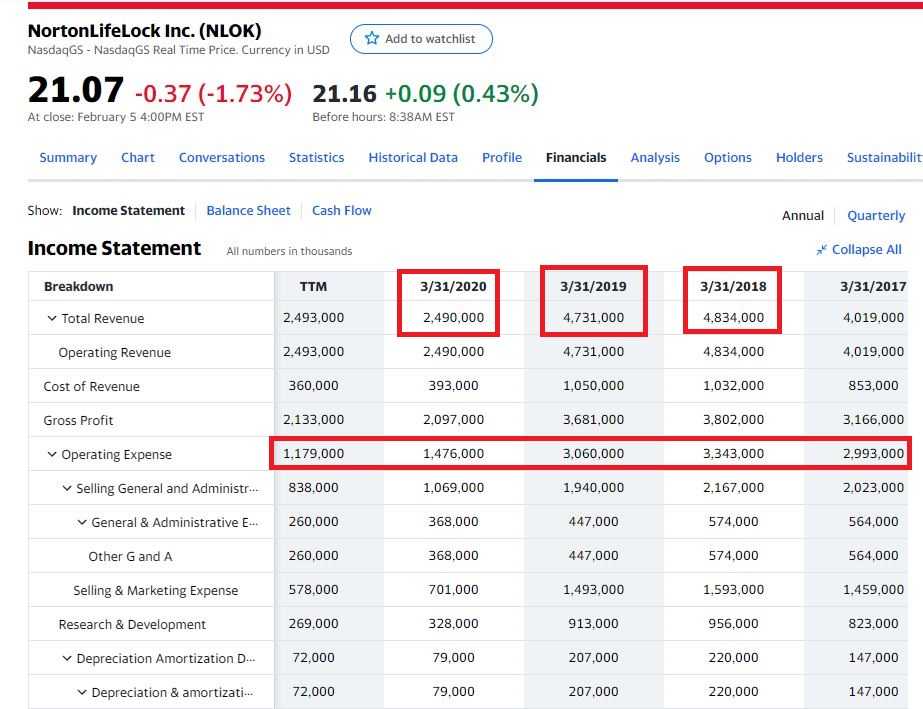Click the Collapse All arrows icon

click(x=821, y=250)
